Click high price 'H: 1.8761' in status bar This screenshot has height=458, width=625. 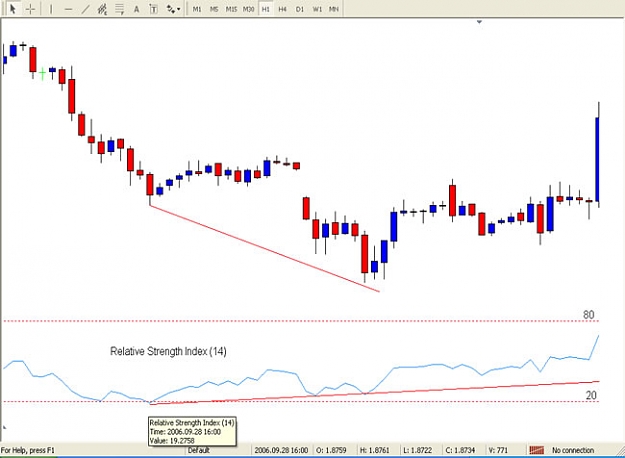tap(375, 450)
